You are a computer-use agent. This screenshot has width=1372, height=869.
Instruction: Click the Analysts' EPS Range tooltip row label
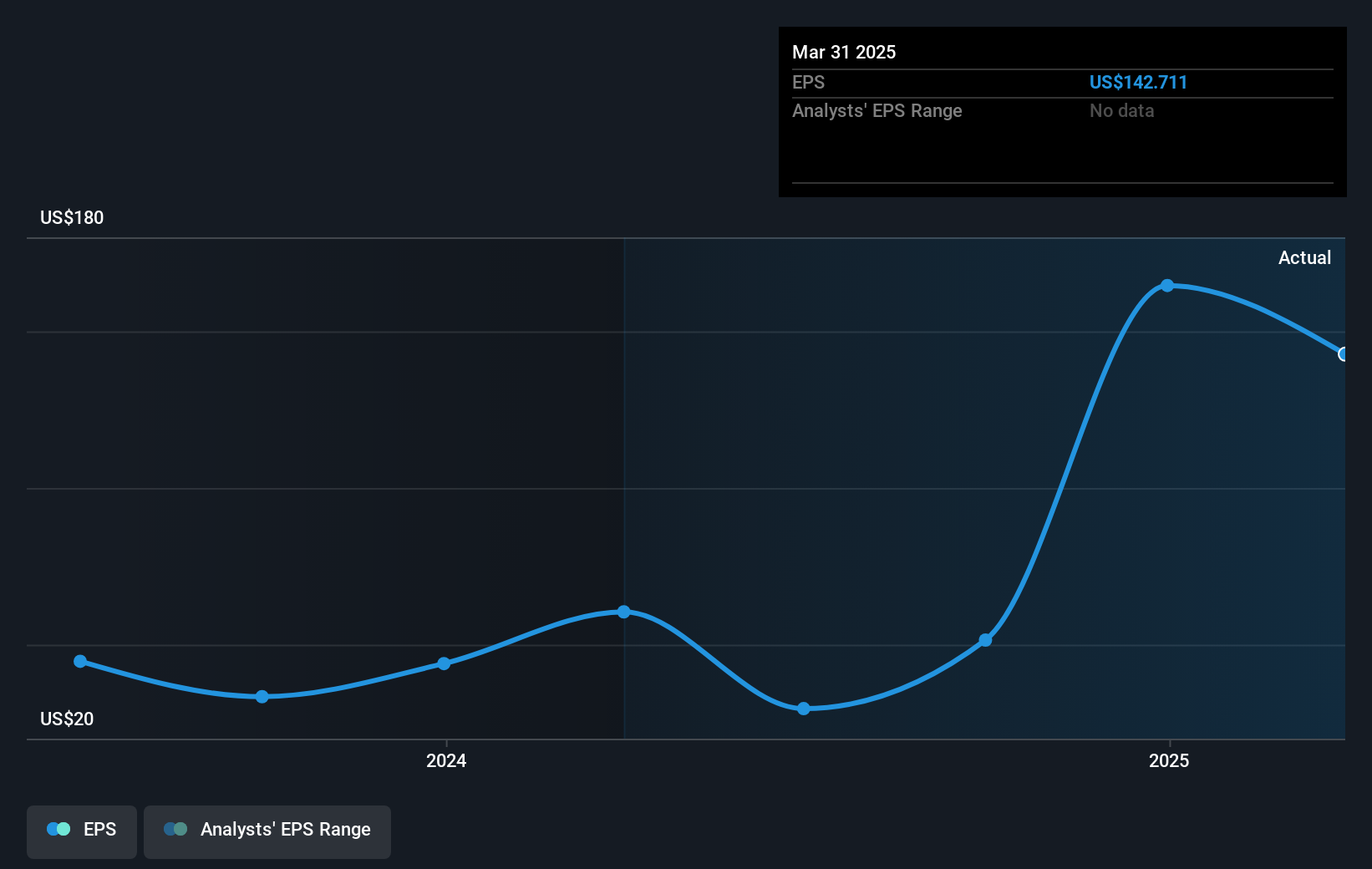click(x=877, y=110)
